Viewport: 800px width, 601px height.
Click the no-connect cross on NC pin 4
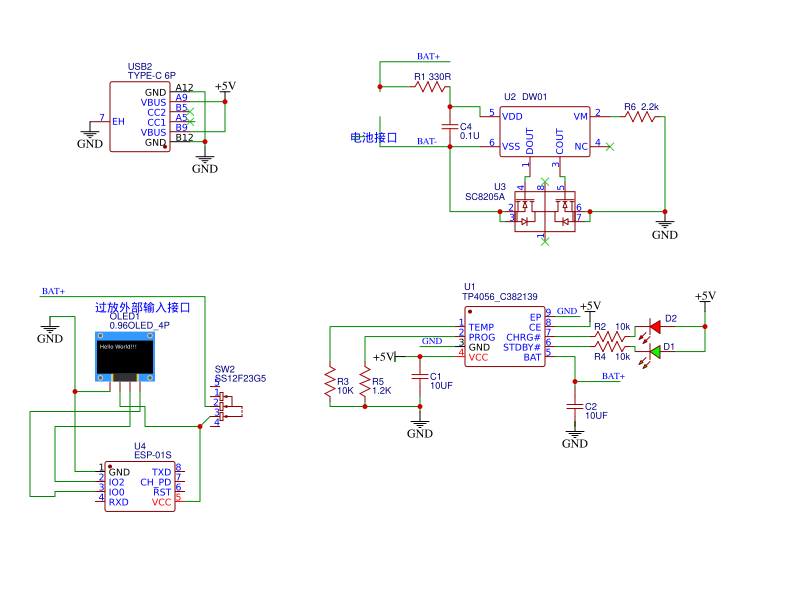[x=609, y=147]
